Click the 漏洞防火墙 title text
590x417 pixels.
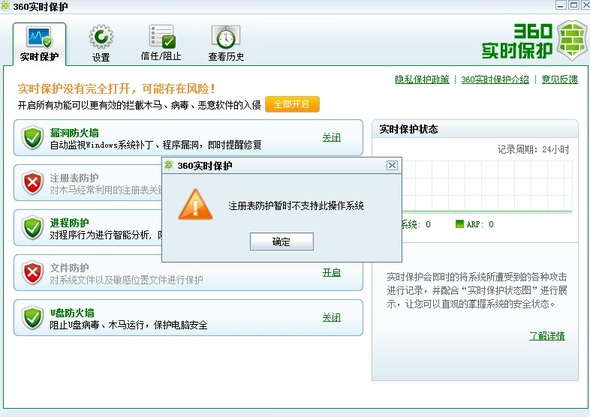pyautogui.click(x=74, y=132)
